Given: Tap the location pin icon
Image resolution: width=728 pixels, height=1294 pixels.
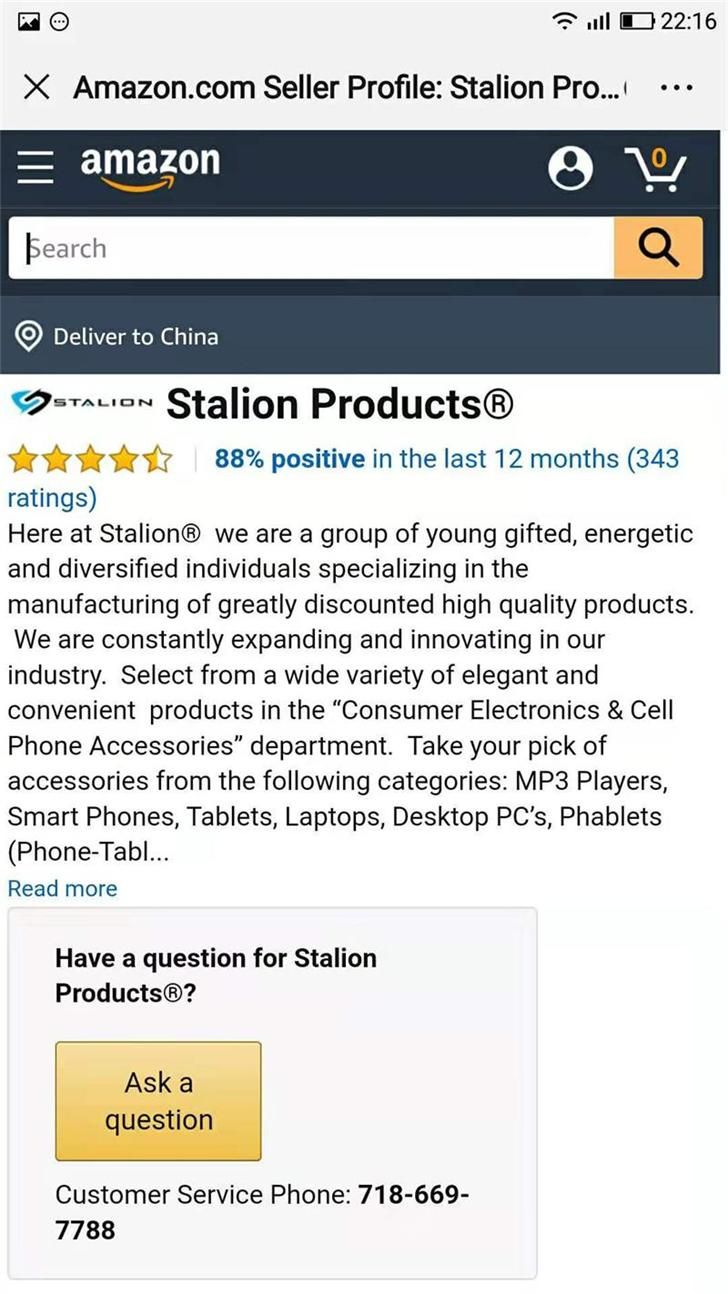Looking at the screenshot, I should point(29,337).
